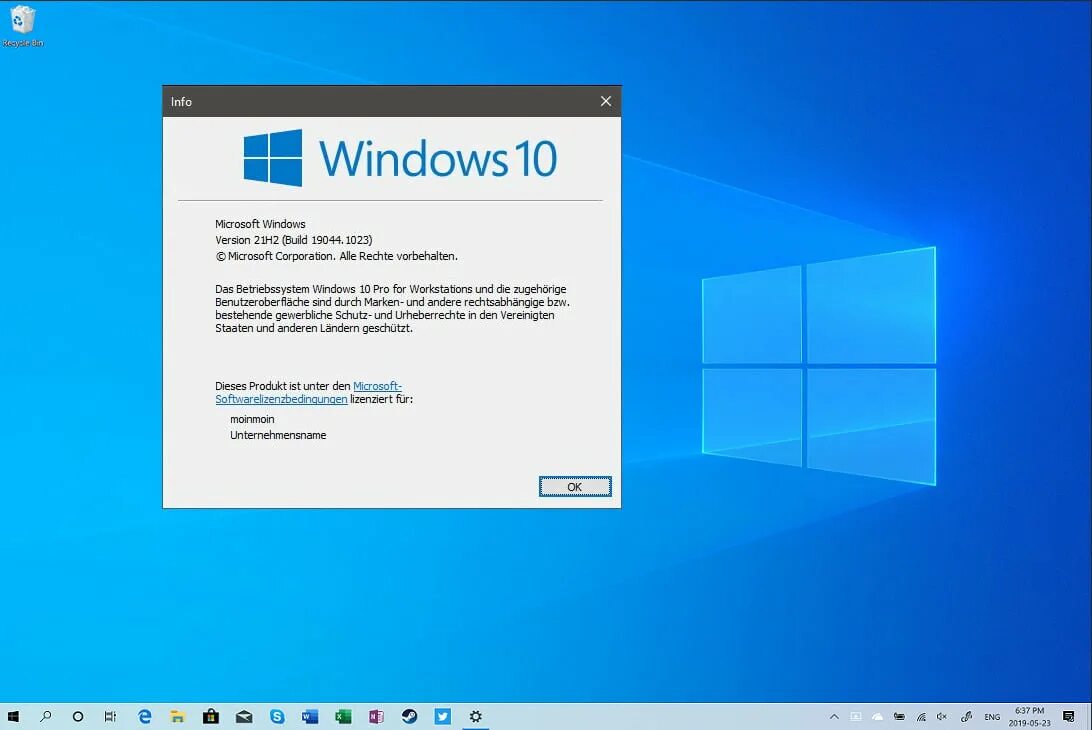This screenshot has width=1092, height=730.
Task: Close the Info dialog window
Action: [606, 101]
